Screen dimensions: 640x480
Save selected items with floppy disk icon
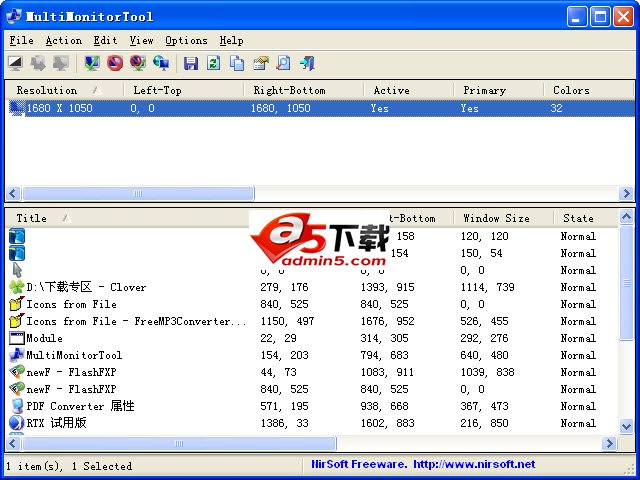pyautogui.click(x=191, y=63)
